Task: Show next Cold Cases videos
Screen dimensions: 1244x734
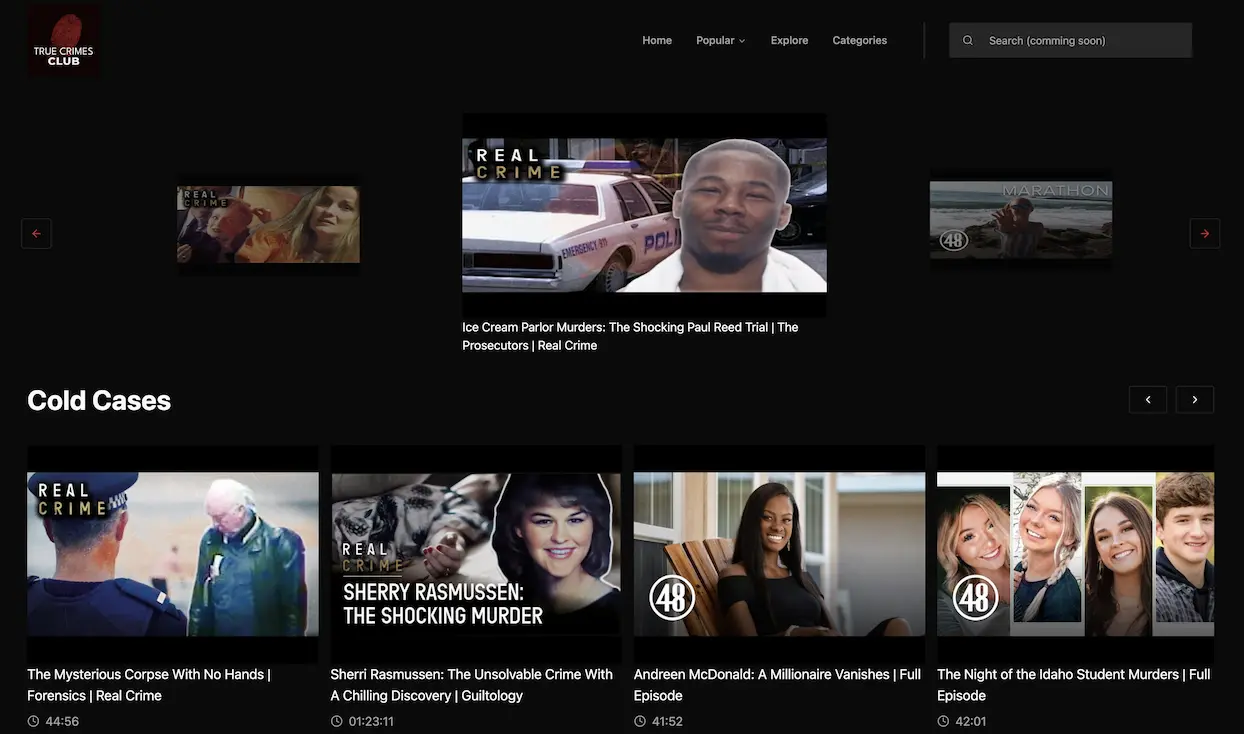Action: point(1195,400)
